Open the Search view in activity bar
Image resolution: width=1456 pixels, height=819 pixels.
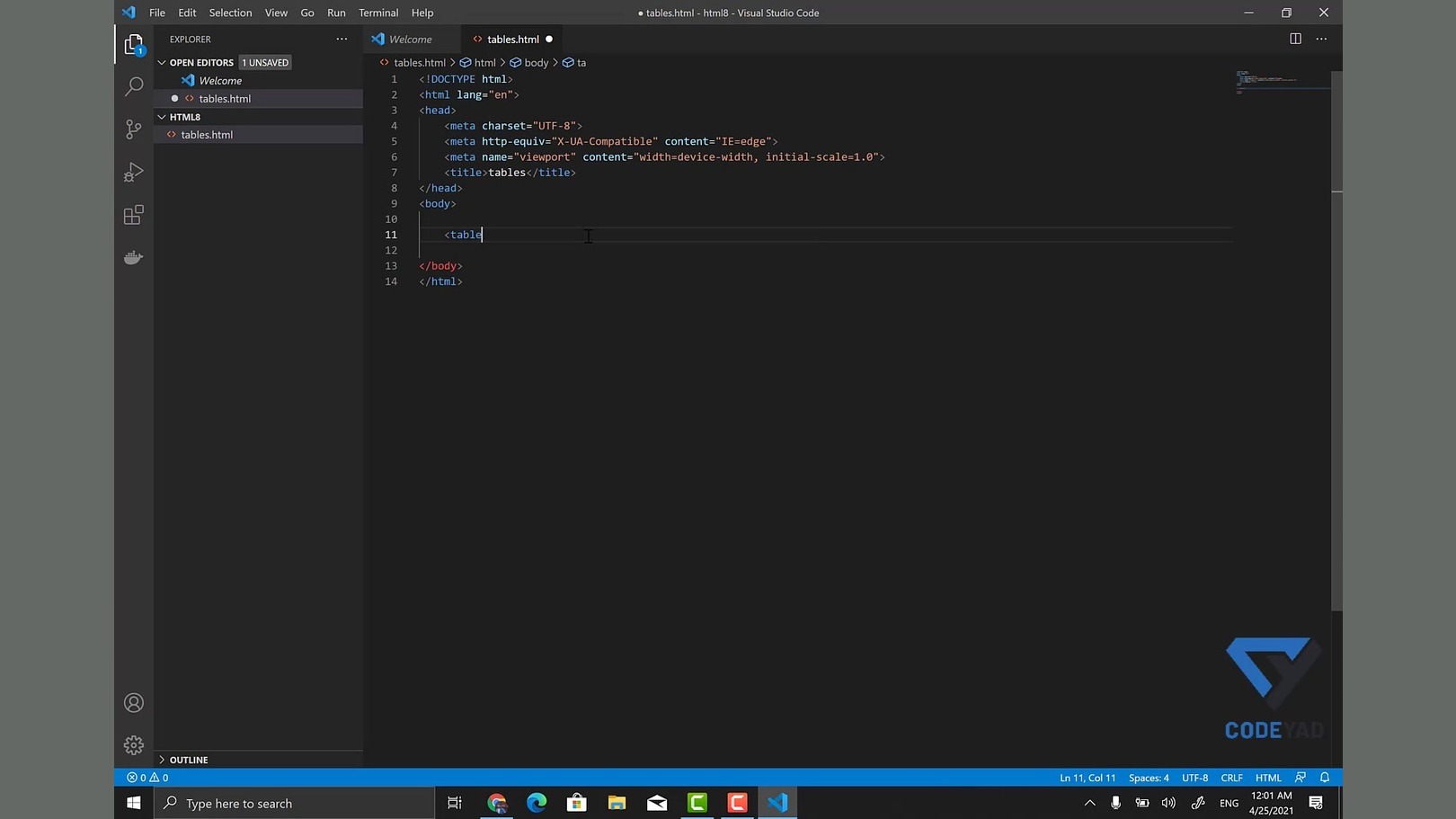coord(133,86)
